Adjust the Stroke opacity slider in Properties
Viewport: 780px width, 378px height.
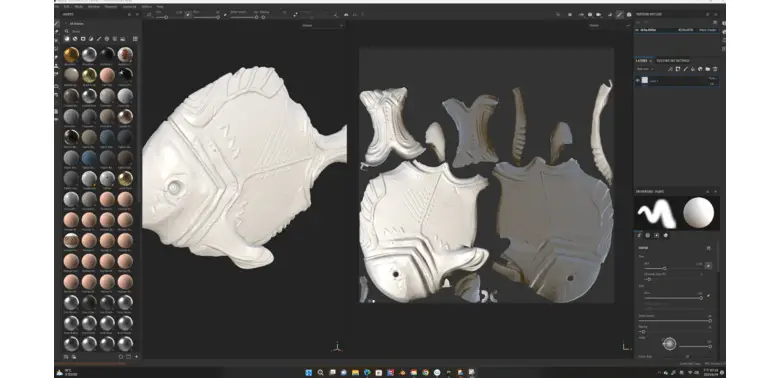point(675,321)
